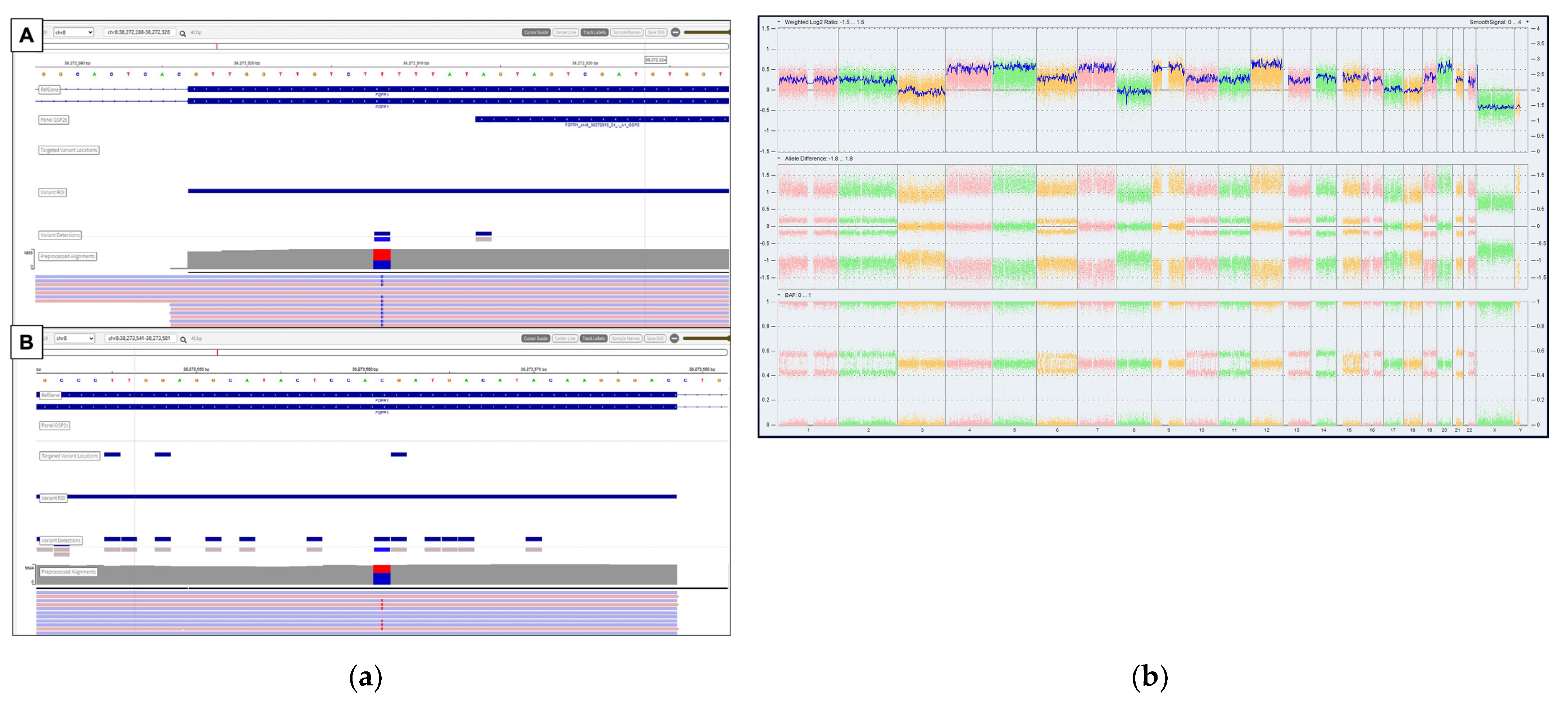The height and width of the screenshot is (707, 1568).
Task: Click the search magnifier icon in panel B
Action: pos(183,339)
